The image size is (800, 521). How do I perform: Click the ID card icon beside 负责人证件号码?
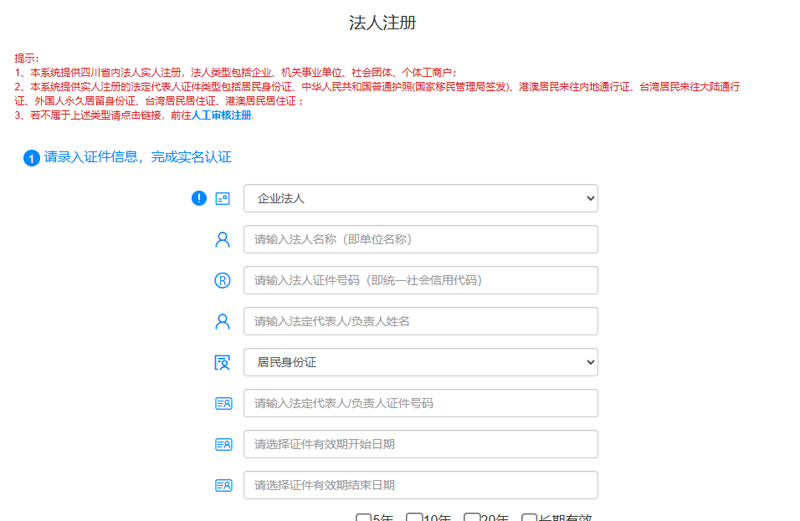tap(223, 403)
